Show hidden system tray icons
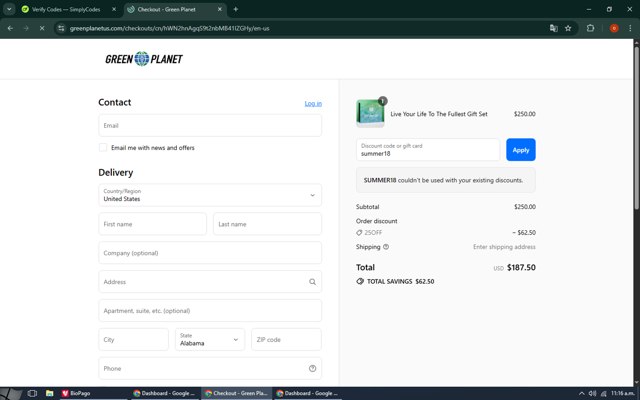640x400 pixels. [x=581, y=393]
